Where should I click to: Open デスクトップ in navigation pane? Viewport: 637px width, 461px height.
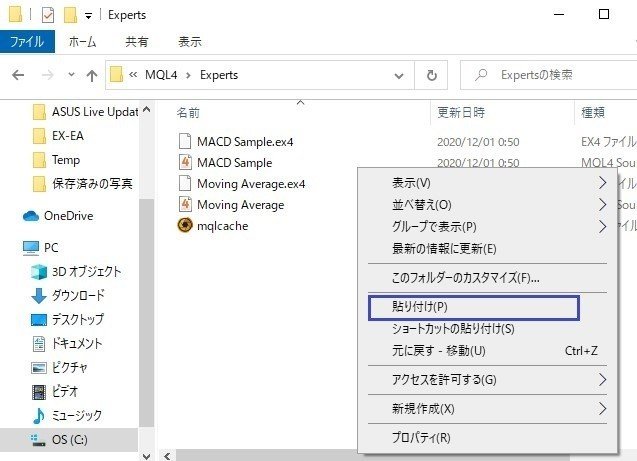coord(68,320)
